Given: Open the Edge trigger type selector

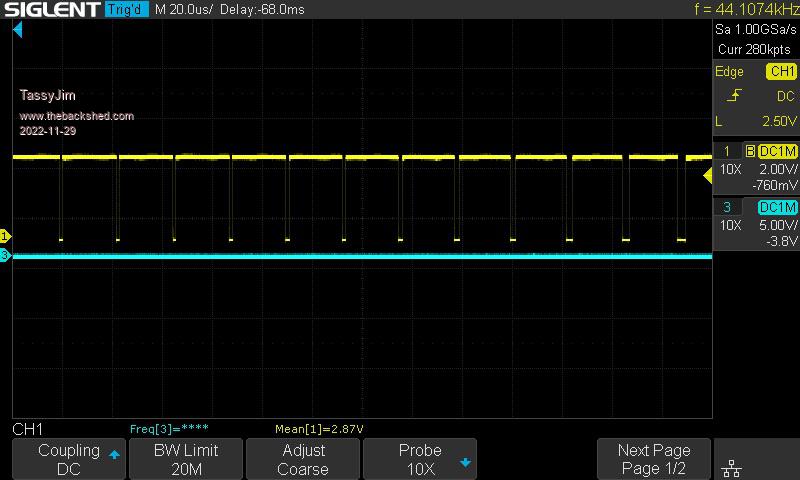Looking at the screenshot, I should tap(729, 71).
